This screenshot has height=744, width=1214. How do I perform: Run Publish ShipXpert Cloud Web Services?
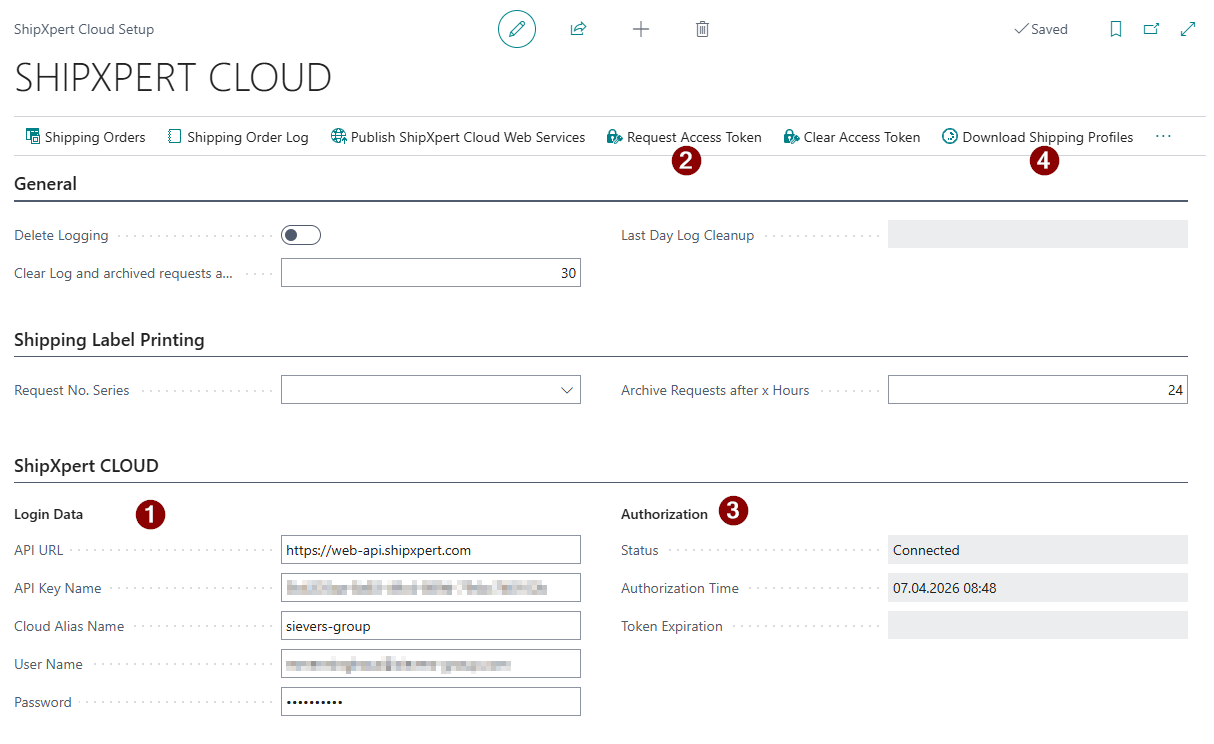click(x=457, y=136)
